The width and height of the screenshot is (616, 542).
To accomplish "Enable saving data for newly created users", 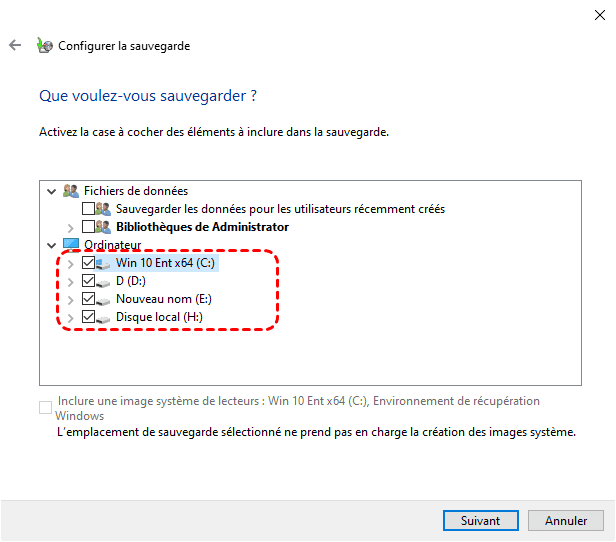I will [88, 209].
